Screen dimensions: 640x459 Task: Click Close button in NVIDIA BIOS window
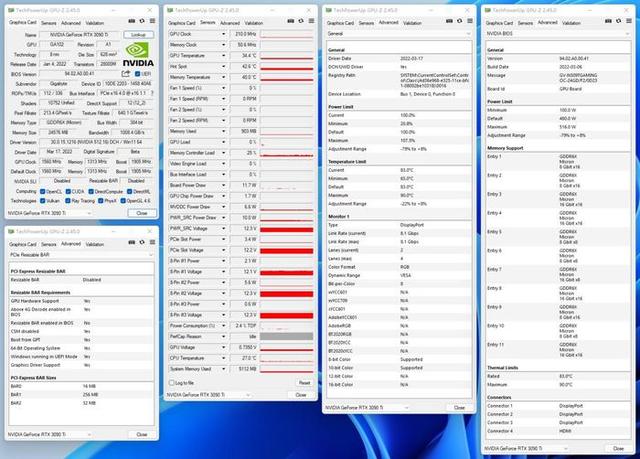(x=618, y=448)
